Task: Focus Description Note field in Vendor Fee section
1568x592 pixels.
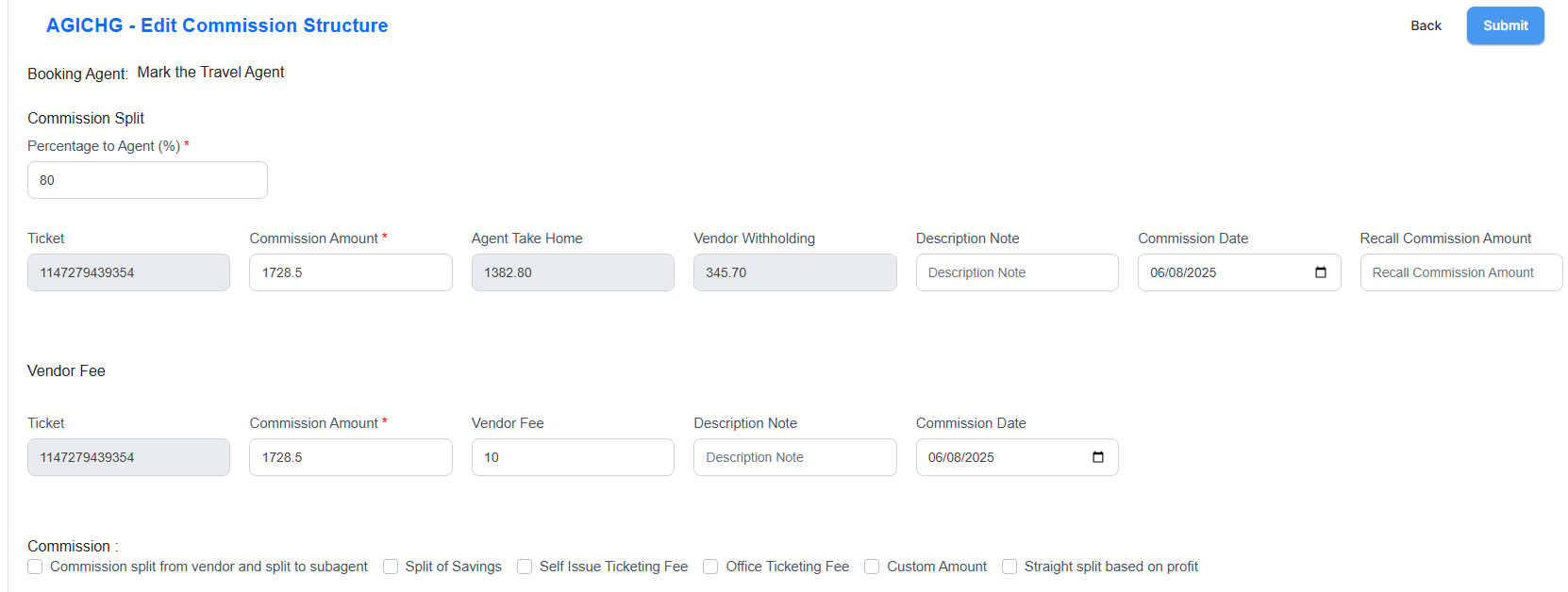Action: 794,457
